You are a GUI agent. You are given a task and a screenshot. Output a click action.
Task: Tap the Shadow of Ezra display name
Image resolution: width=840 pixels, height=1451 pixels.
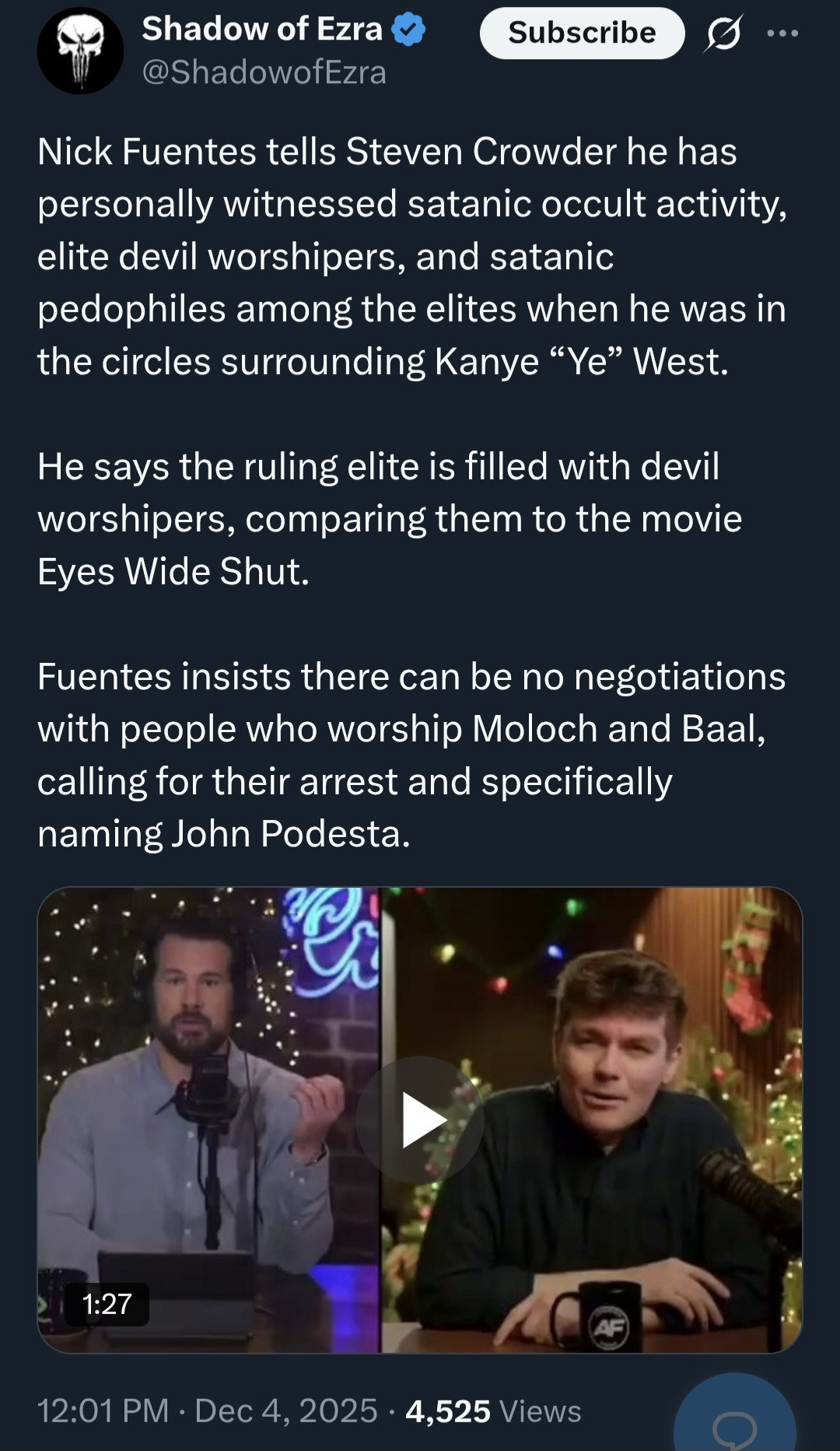click(x=261, y=29)
